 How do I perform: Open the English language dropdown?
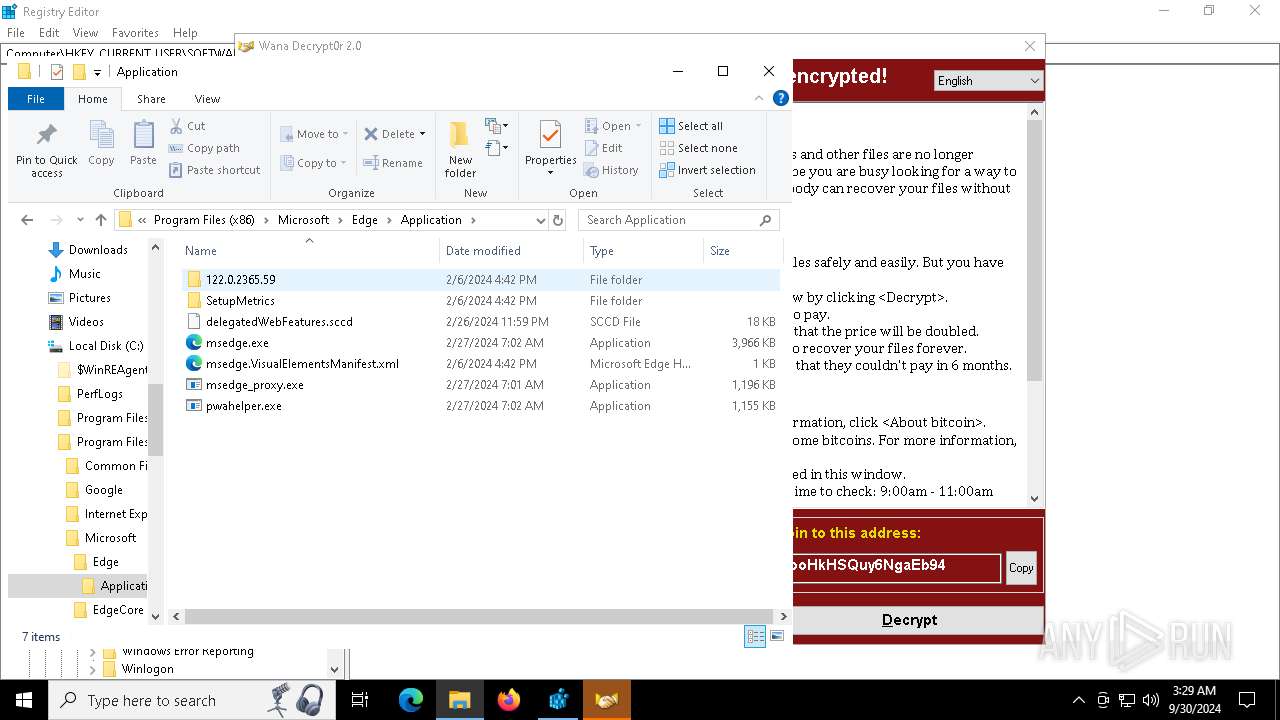click(988, 81)
